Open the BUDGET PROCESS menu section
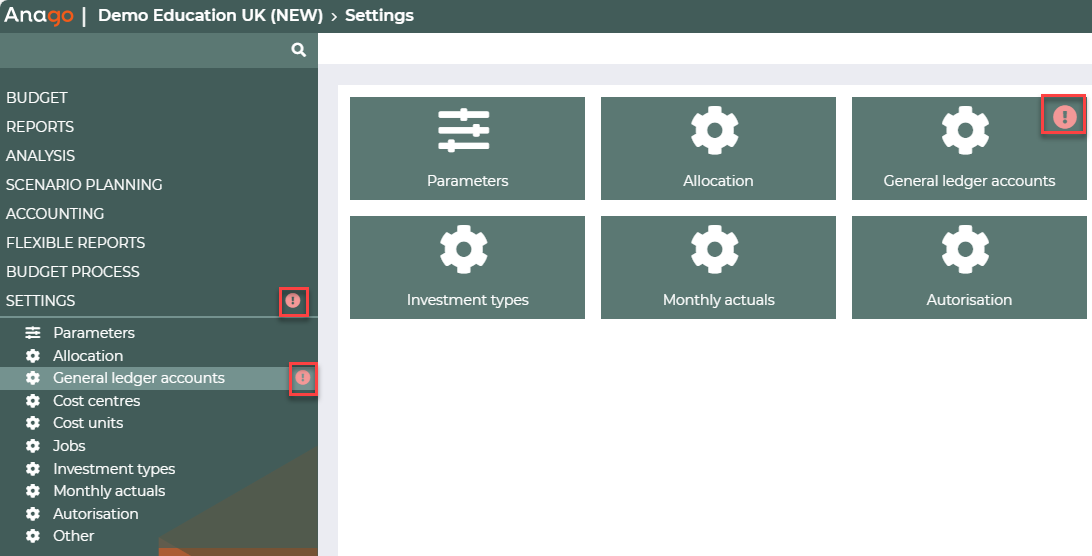1092x556 pixels. click(72, 272)
